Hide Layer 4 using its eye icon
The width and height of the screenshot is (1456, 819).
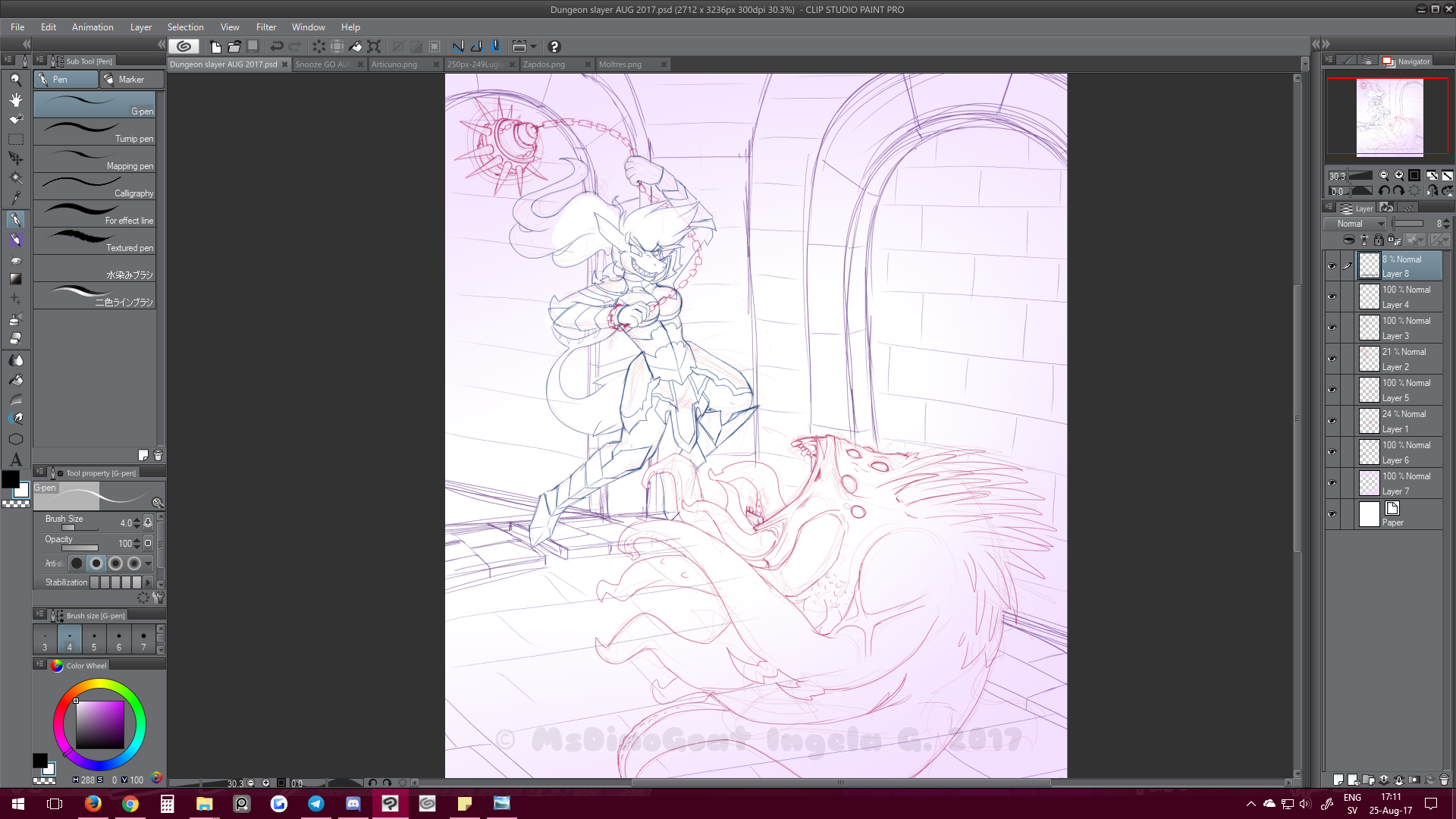pyautogui.click(x=1332, y=297)
